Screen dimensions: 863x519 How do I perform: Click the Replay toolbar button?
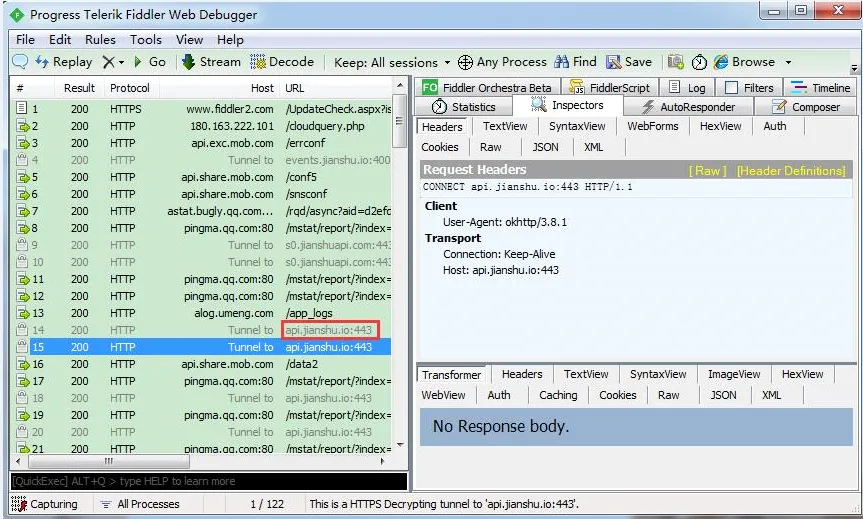coord(64,62)
